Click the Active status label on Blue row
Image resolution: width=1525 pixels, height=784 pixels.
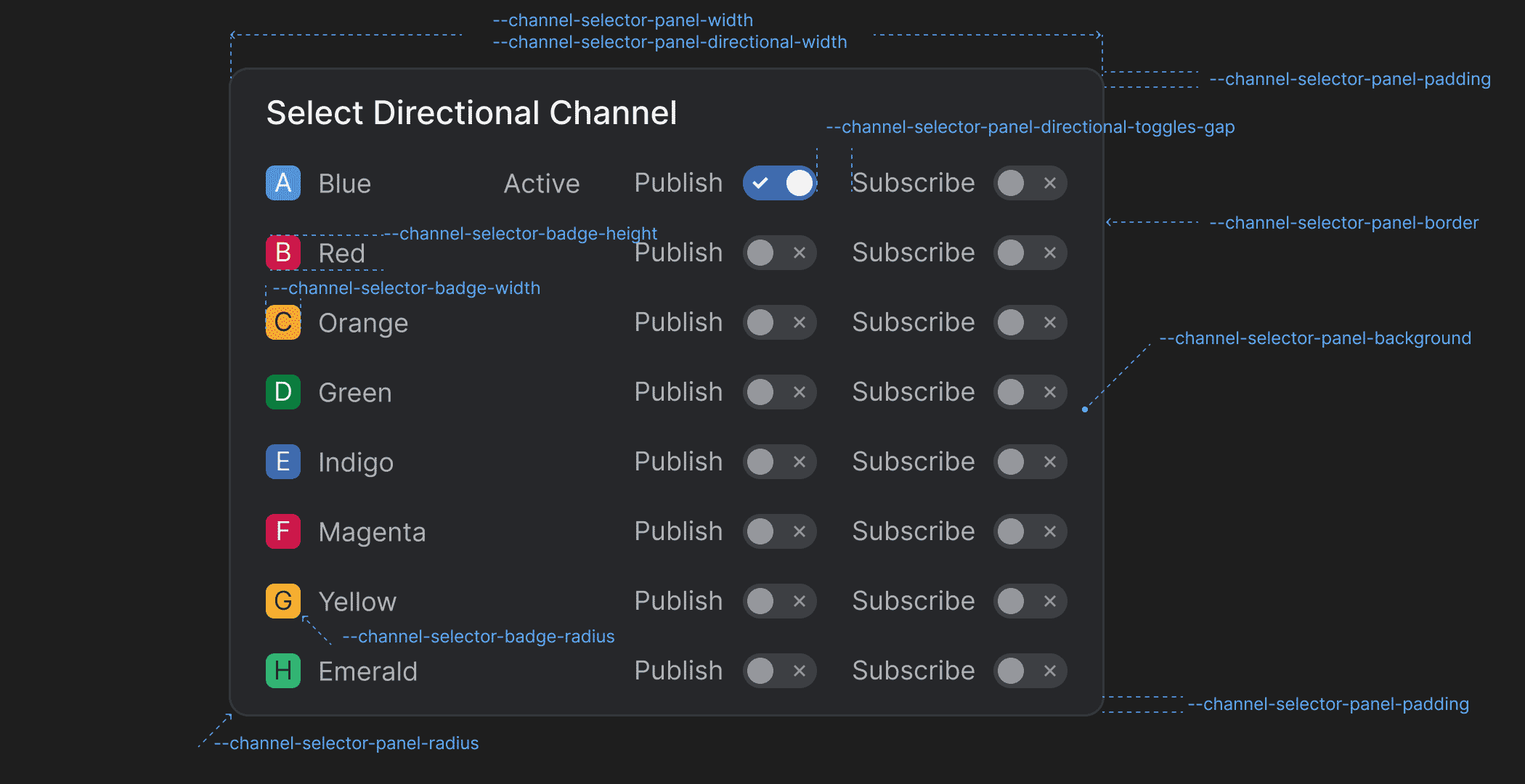pyautogui.click(x=541, y=183)
